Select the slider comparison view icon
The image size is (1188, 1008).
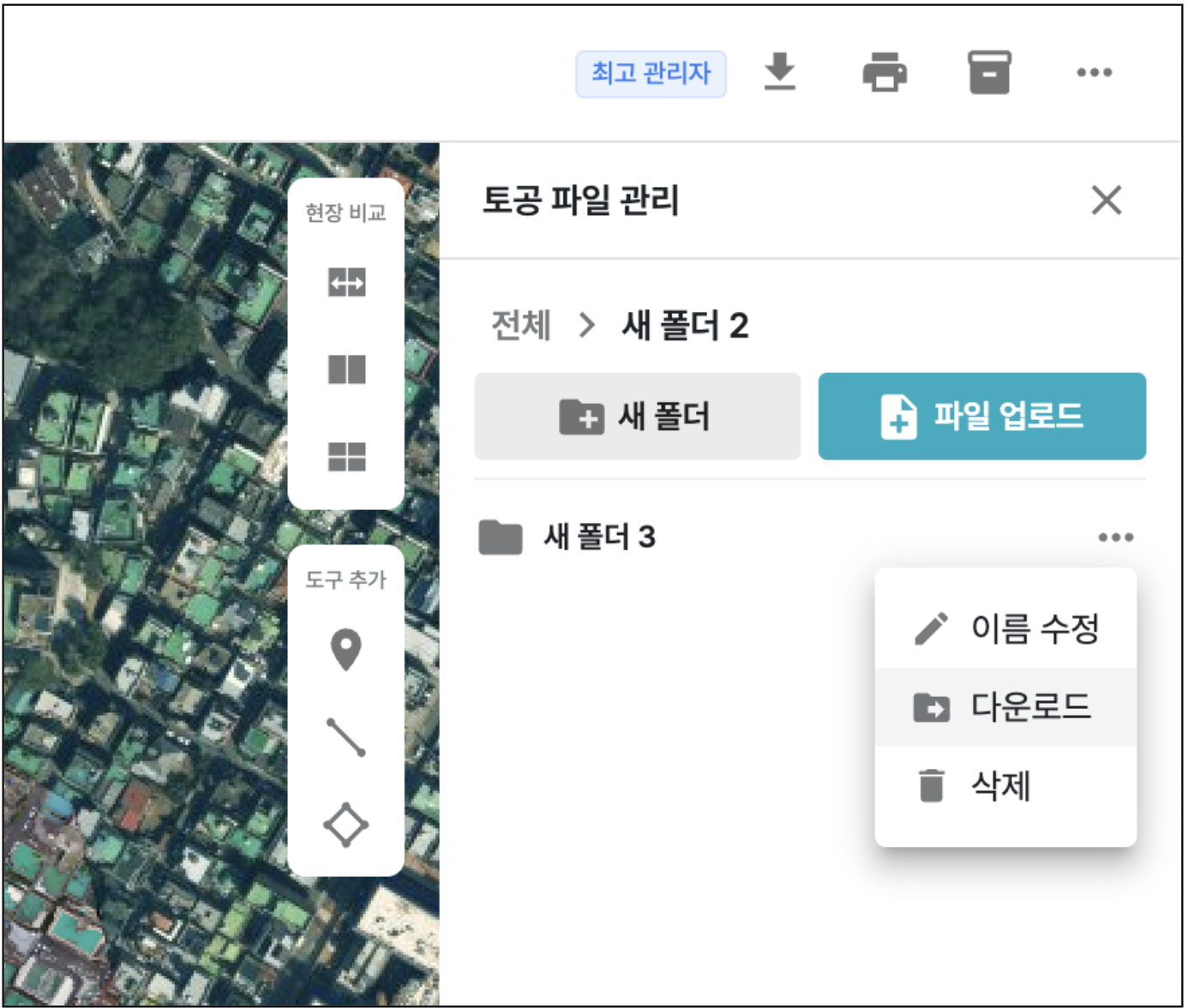pos(346,282)
